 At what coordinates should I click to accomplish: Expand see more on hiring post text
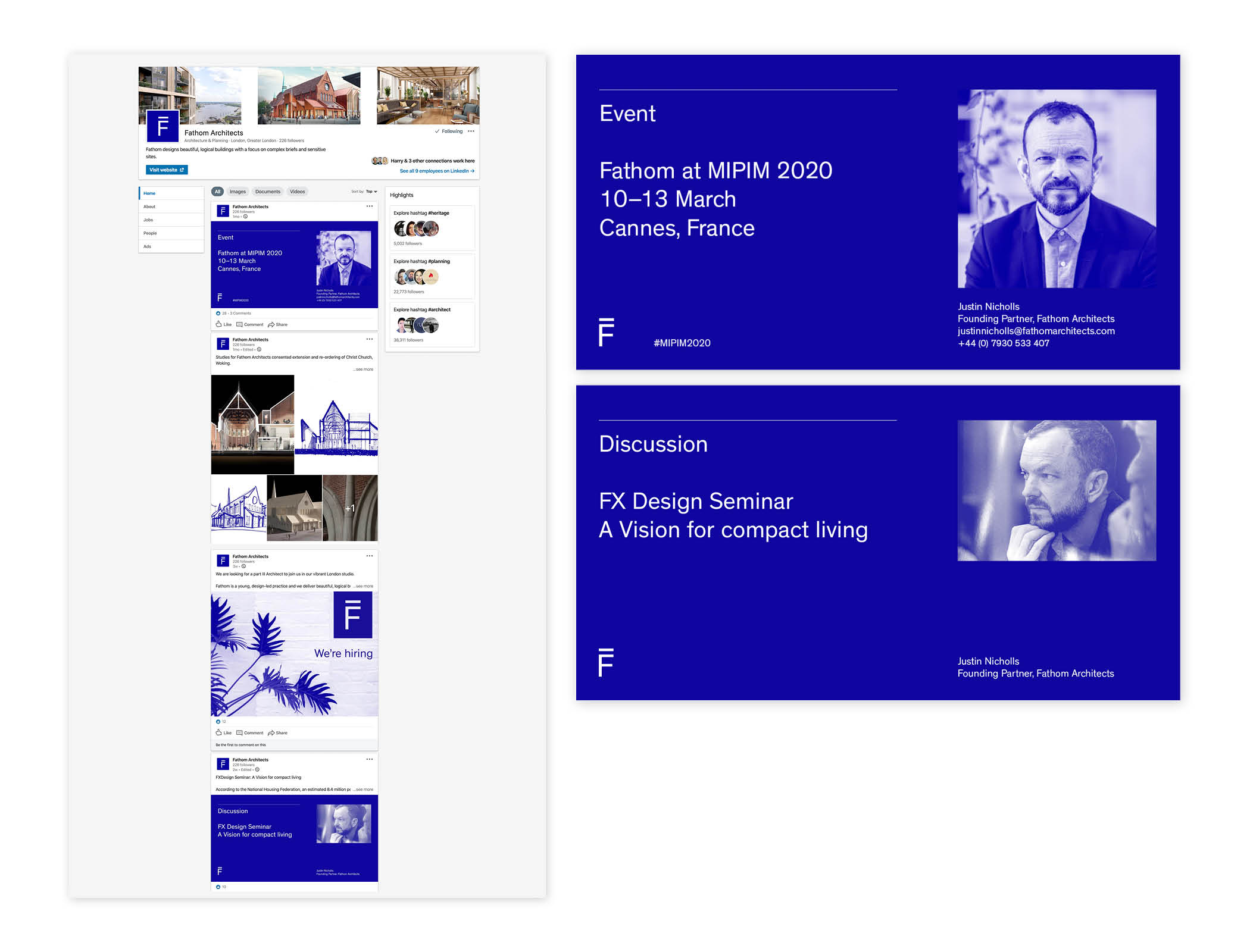[364, 586]
